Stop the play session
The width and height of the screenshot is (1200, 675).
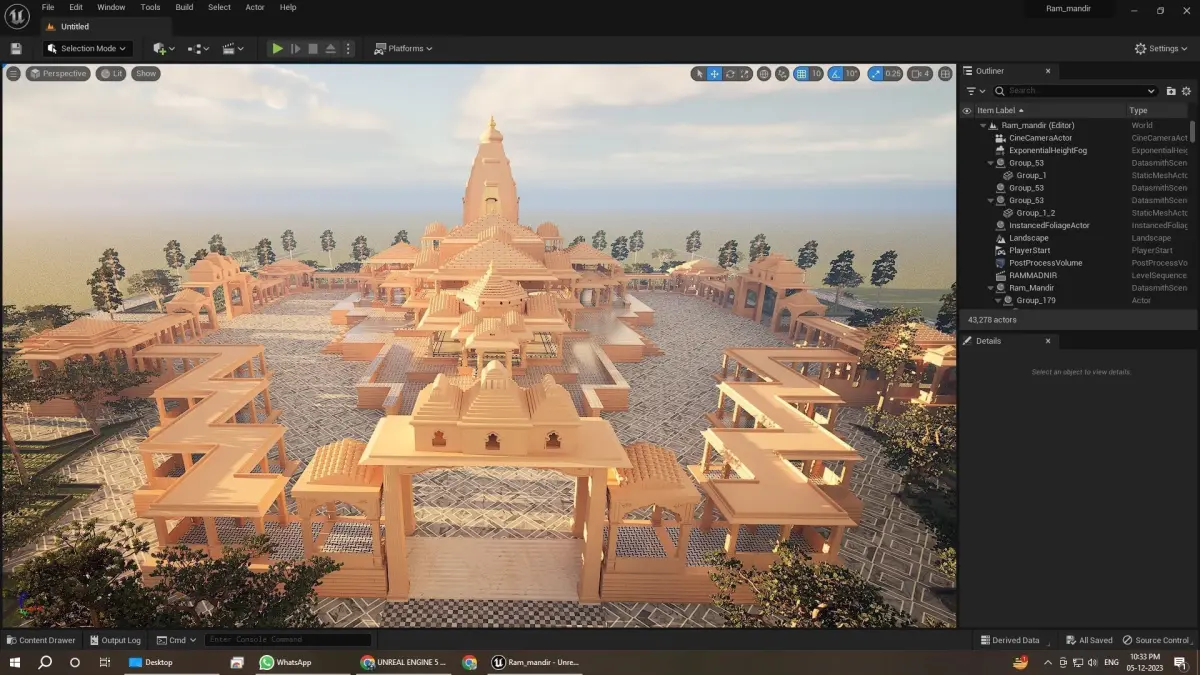(313, 48)
